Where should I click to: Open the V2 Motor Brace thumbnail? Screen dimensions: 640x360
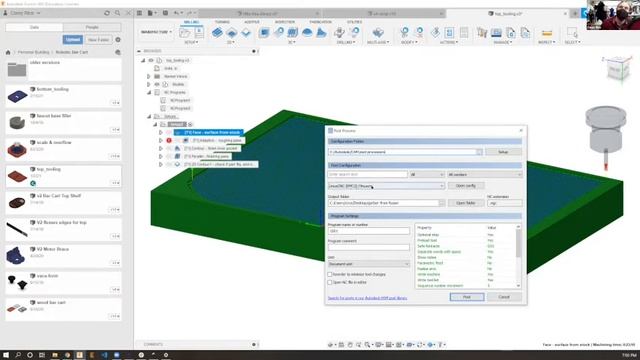(16, 256)
